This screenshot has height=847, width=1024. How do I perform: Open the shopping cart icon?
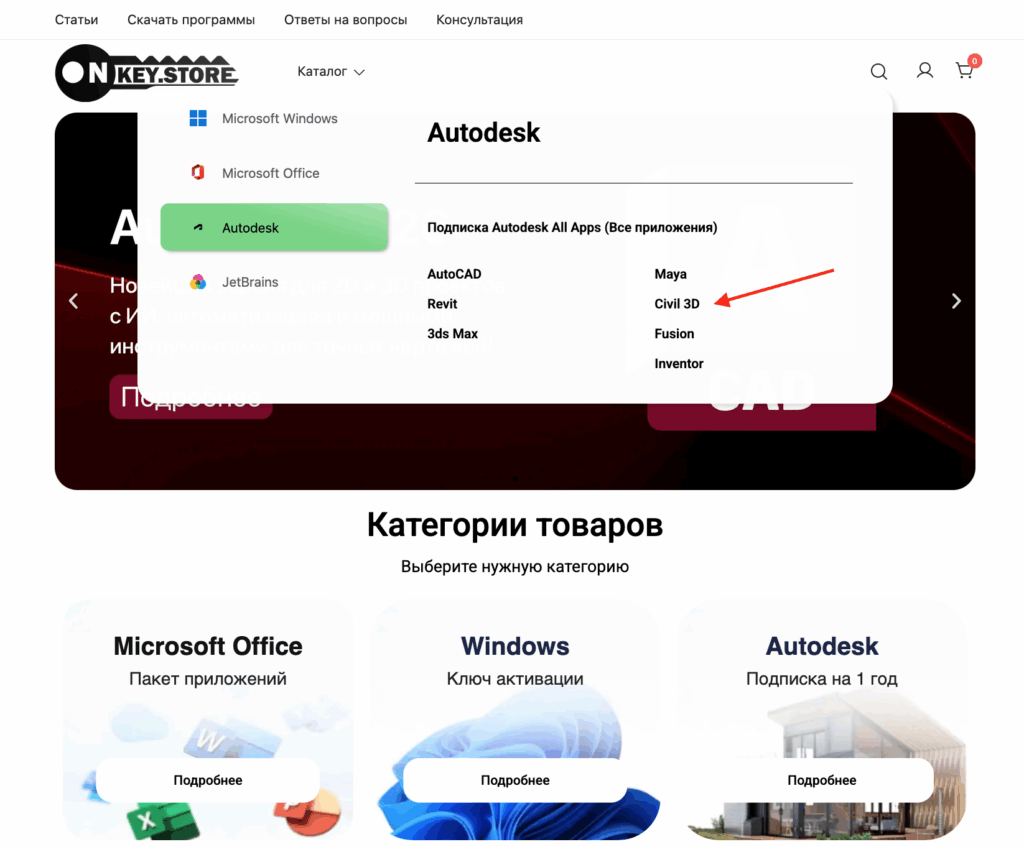pyautogui.click(x=965, y=71)
